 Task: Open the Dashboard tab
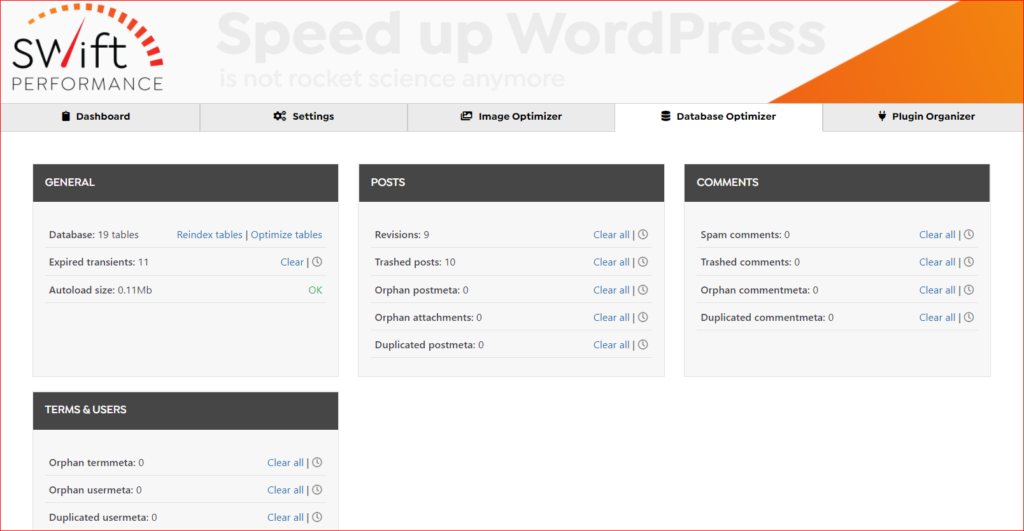(x=100, y=117)
